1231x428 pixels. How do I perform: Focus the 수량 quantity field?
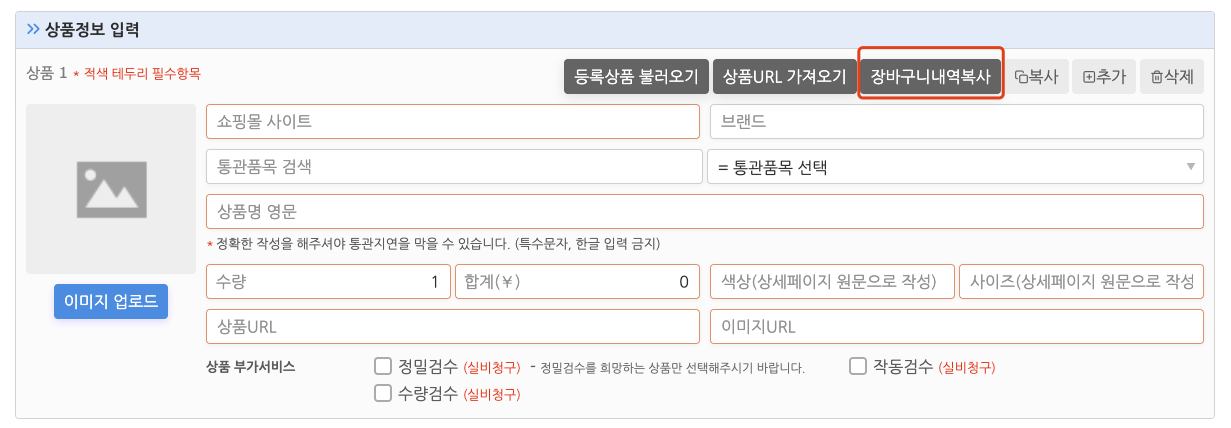328,282
